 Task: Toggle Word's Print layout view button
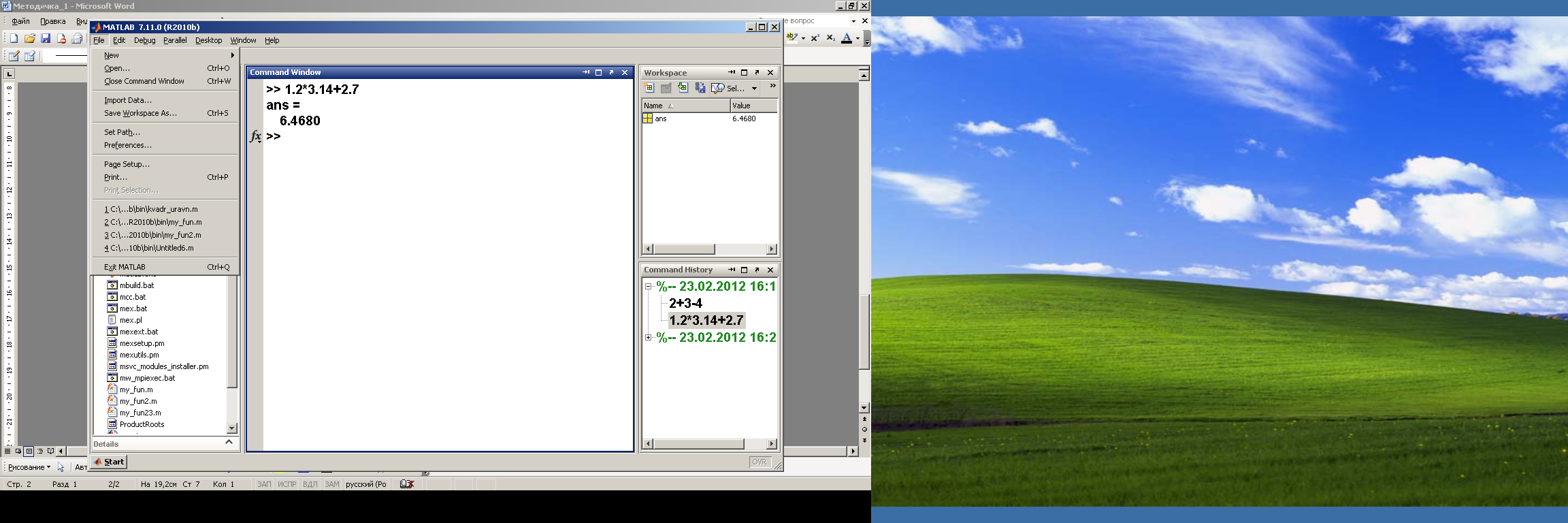(29, 451)
